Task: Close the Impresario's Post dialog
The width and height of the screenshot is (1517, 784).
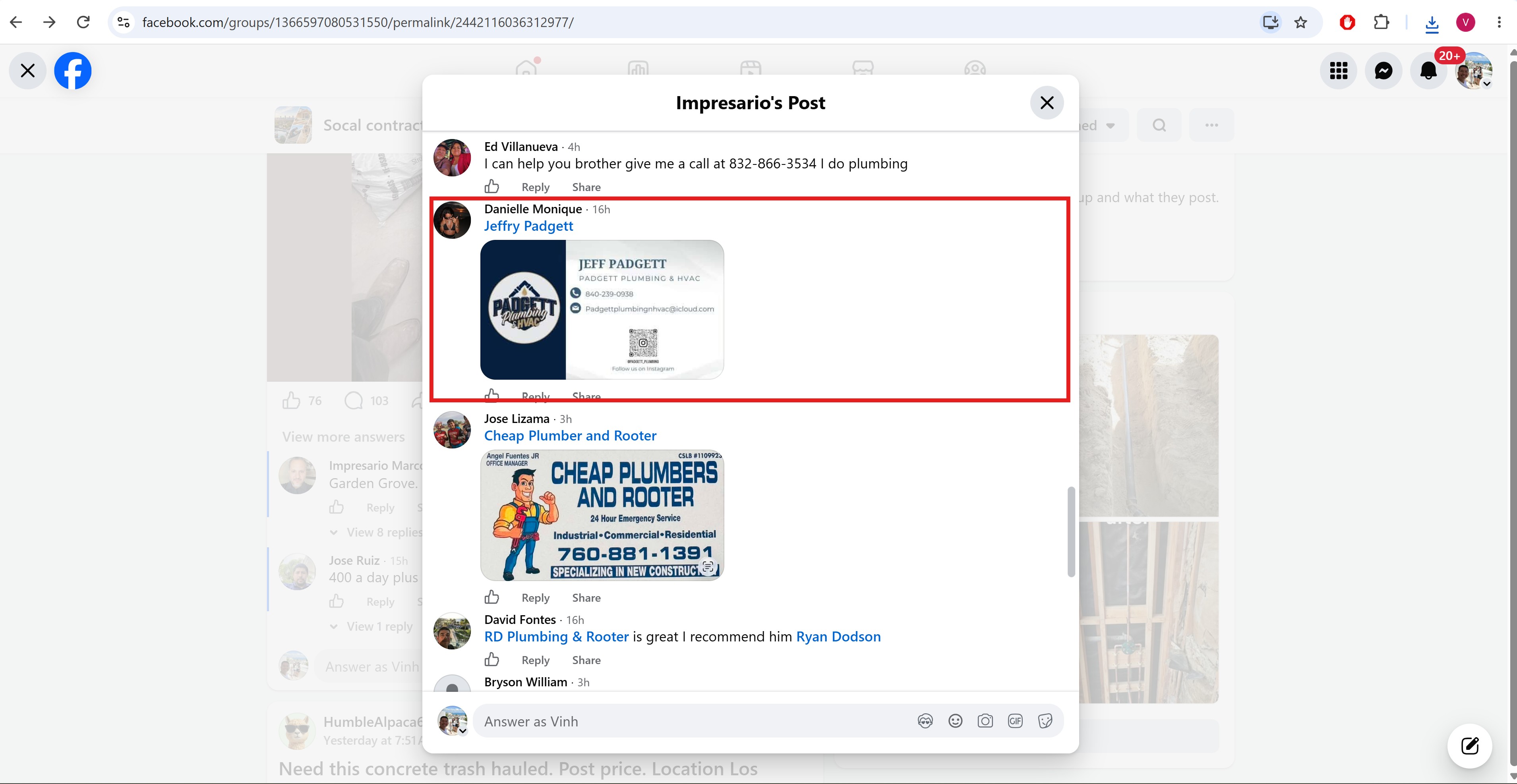Action: click(1047, 103)
